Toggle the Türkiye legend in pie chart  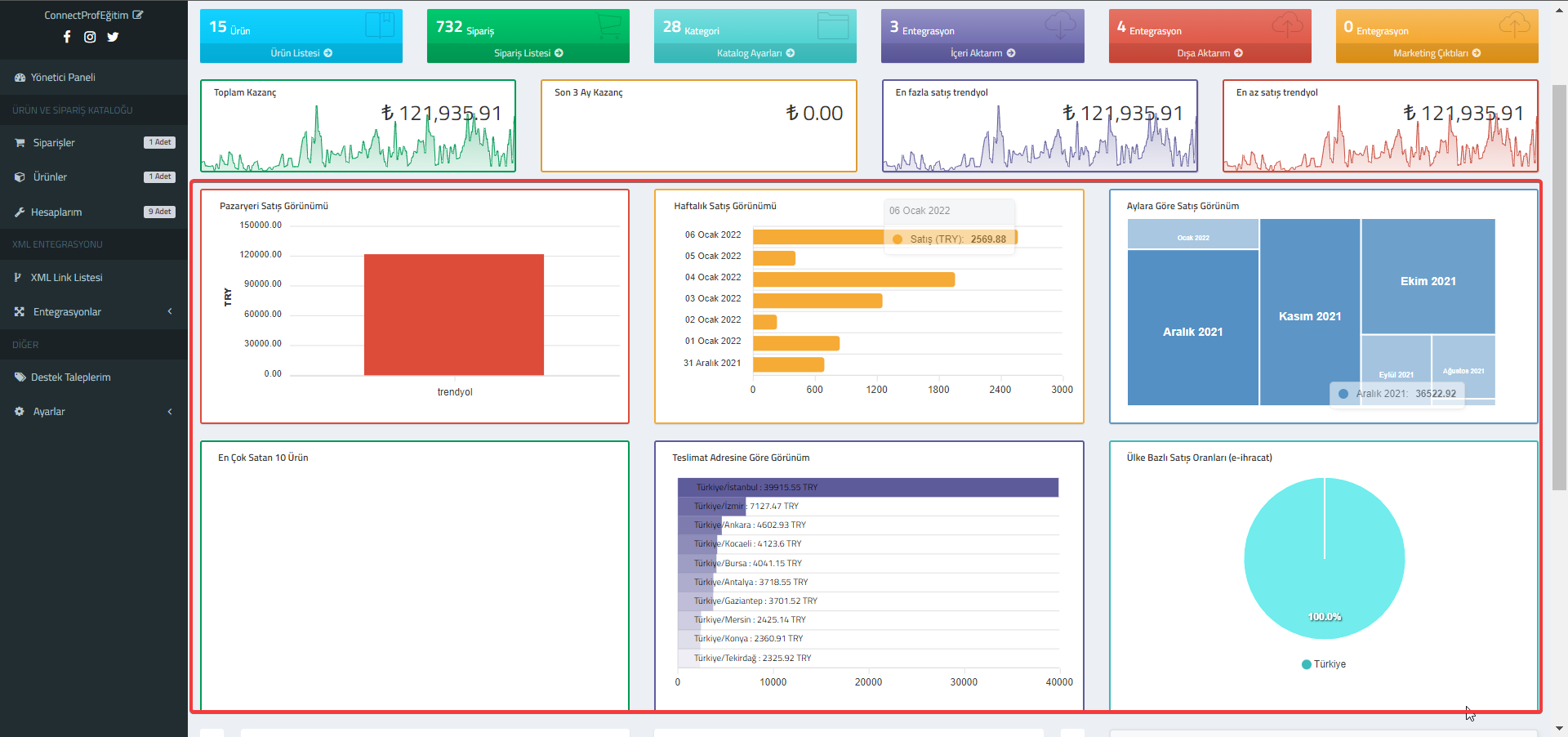[1324, 664]
